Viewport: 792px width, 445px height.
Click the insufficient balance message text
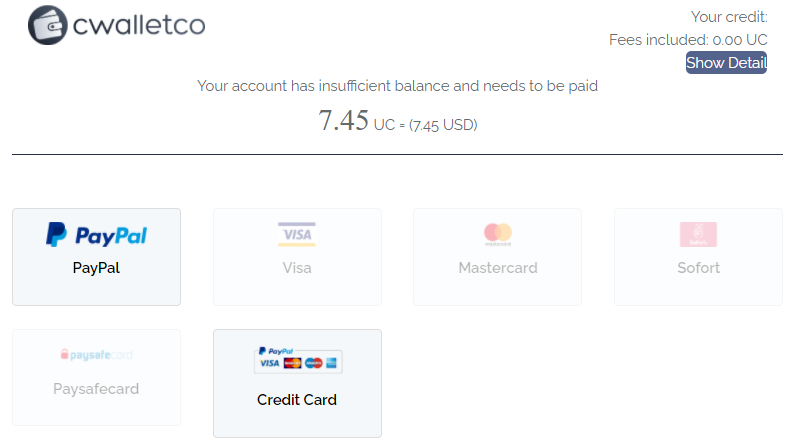click(x=397, y=86)
